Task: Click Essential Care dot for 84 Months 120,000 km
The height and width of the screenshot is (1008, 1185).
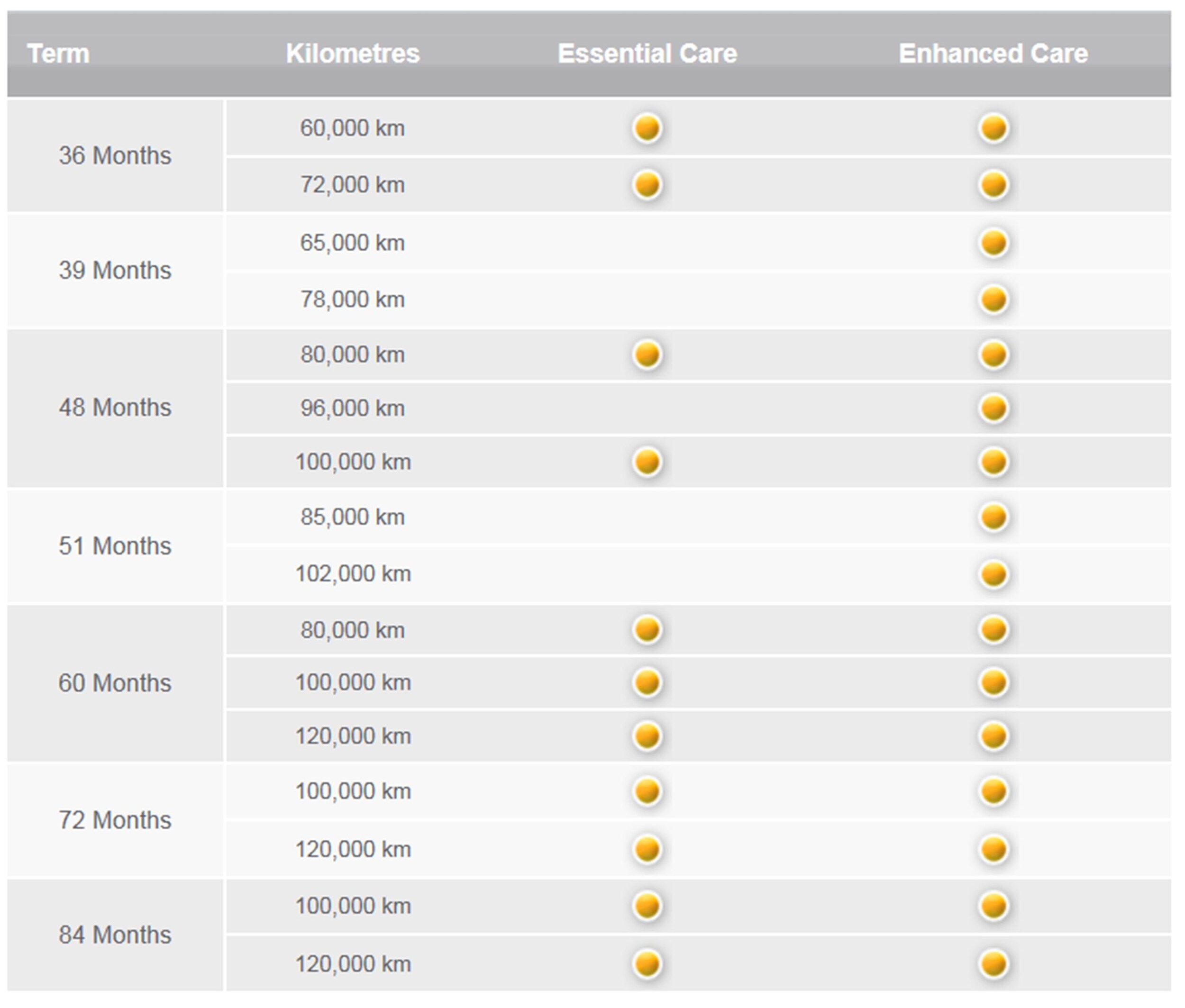Action: [x=647, y=964]
